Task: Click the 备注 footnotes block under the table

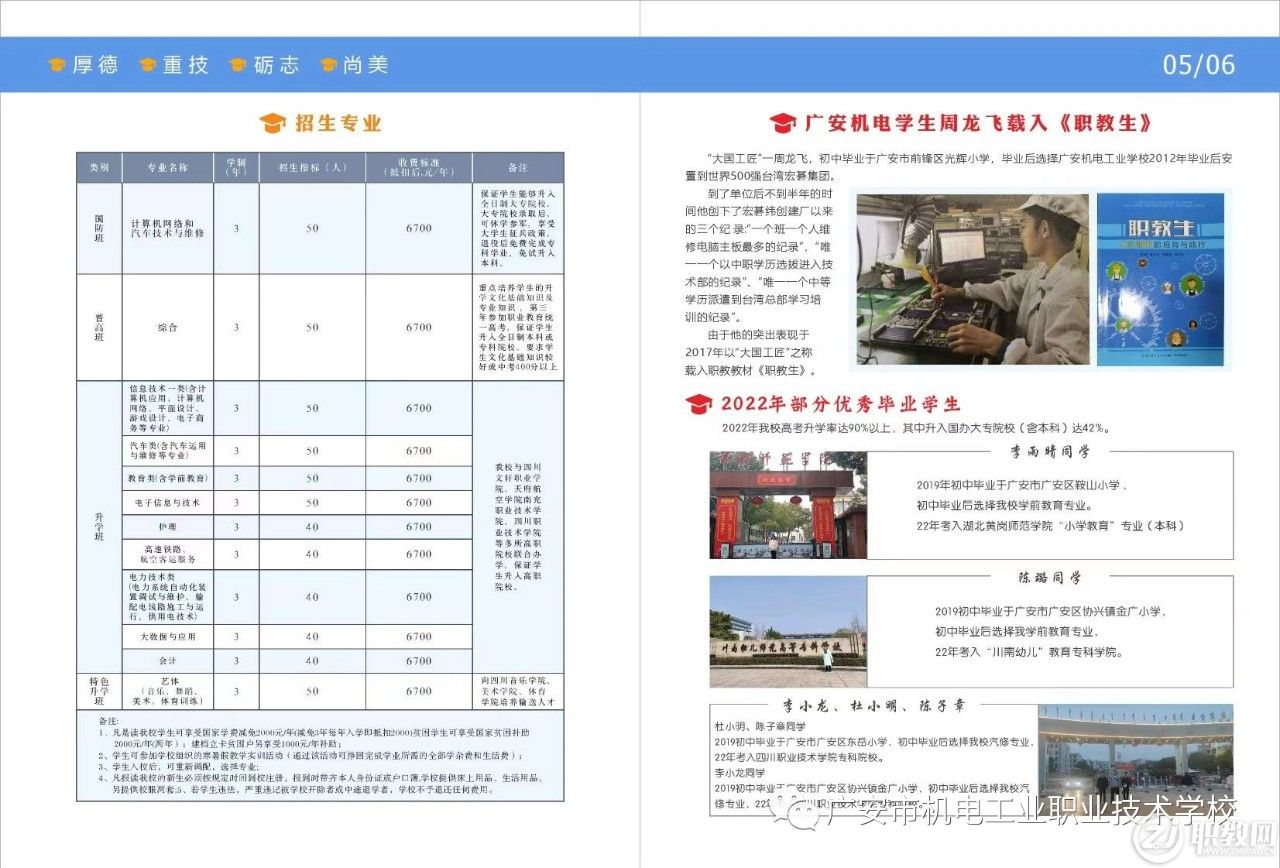Action: [x=320, y=754]
